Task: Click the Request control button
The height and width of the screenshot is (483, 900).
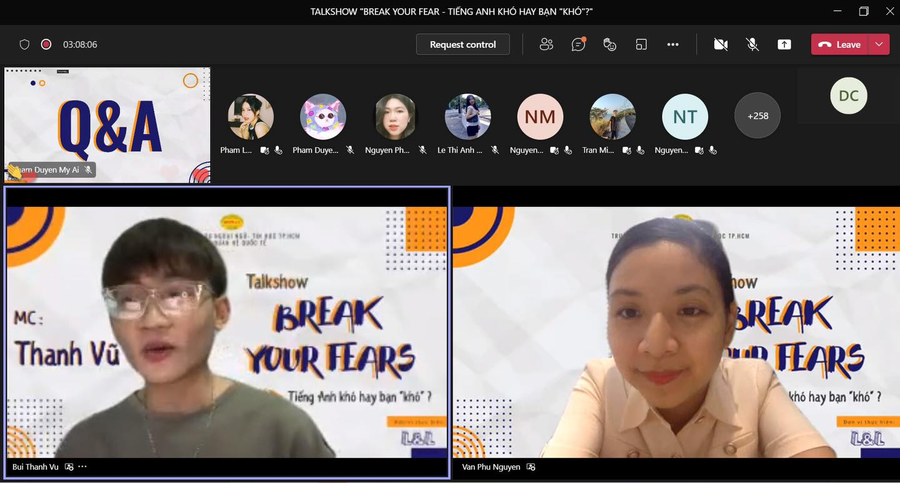Action: 463,44
